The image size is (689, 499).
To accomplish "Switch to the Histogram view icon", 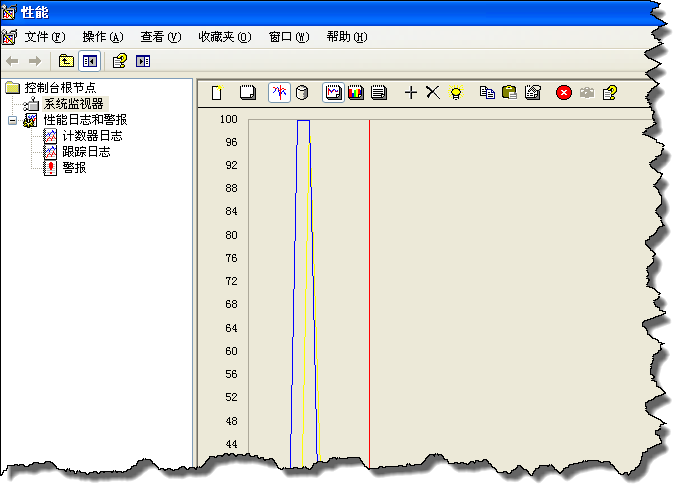I will coord(356,93).
